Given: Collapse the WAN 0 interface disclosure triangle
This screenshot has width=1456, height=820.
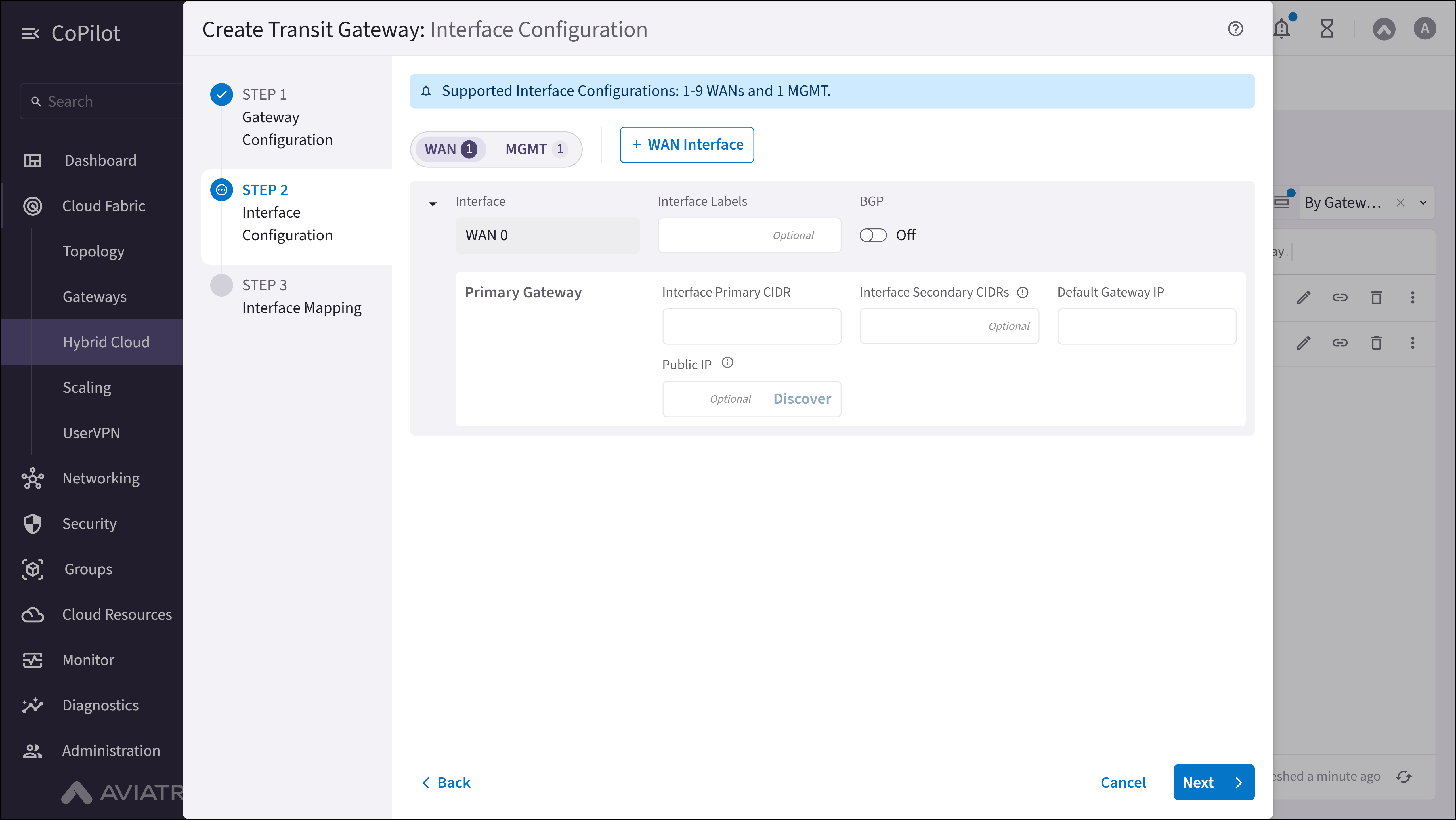Looking at the screenshot, I should [433, 203].
